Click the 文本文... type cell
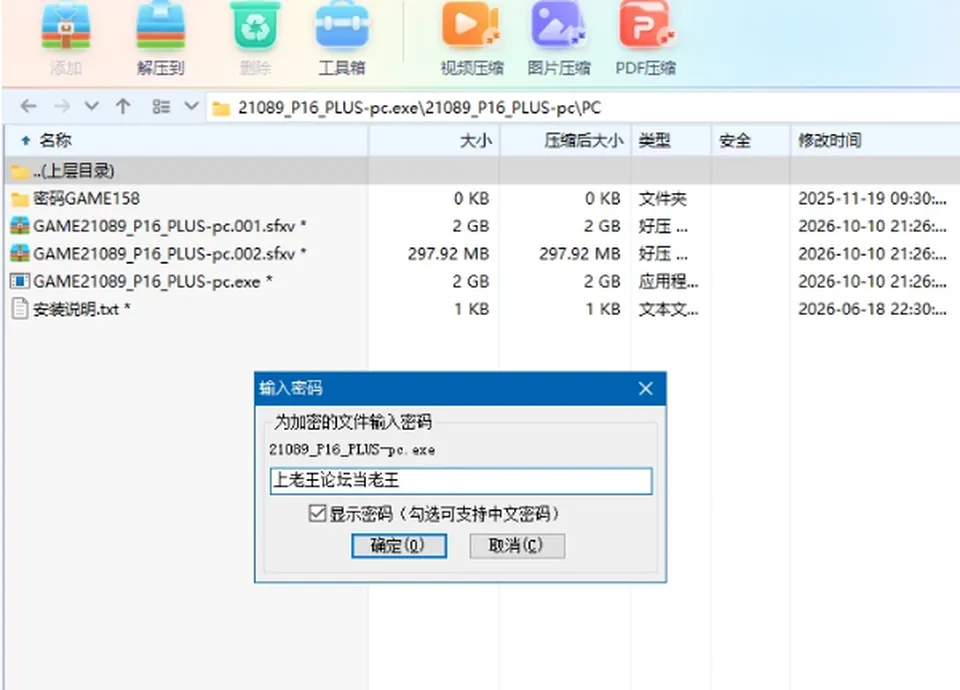Viewport: 960px width, 690px height. [x=668, y=309]
